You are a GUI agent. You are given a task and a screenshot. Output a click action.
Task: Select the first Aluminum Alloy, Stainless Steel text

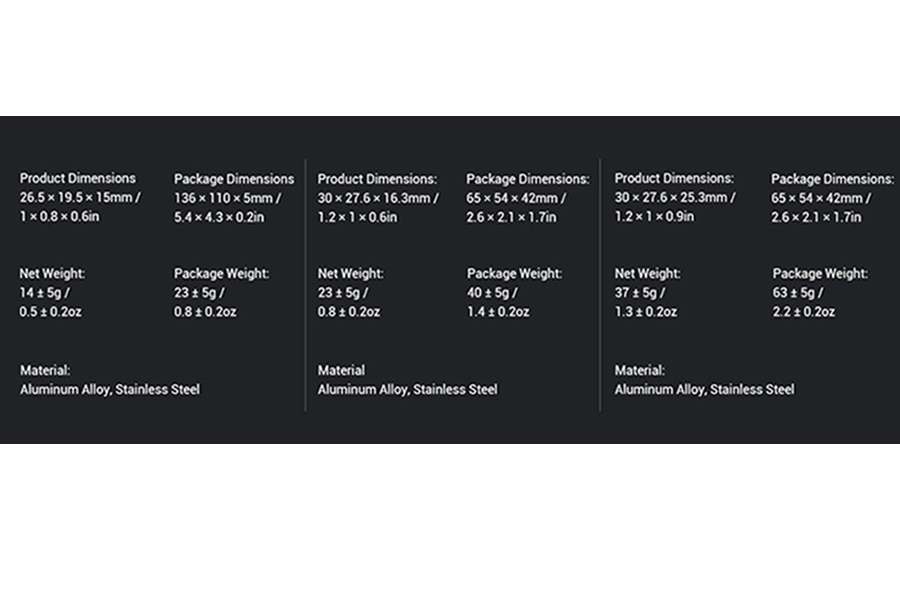pyautogui.click(x=110, y=389)
